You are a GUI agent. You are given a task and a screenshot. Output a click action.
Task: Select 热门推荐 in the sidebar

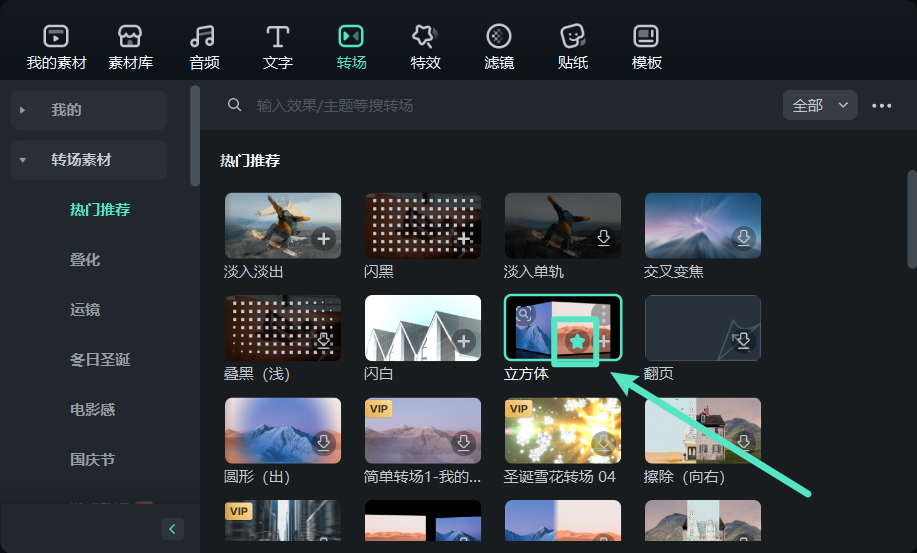click(100, 209)
